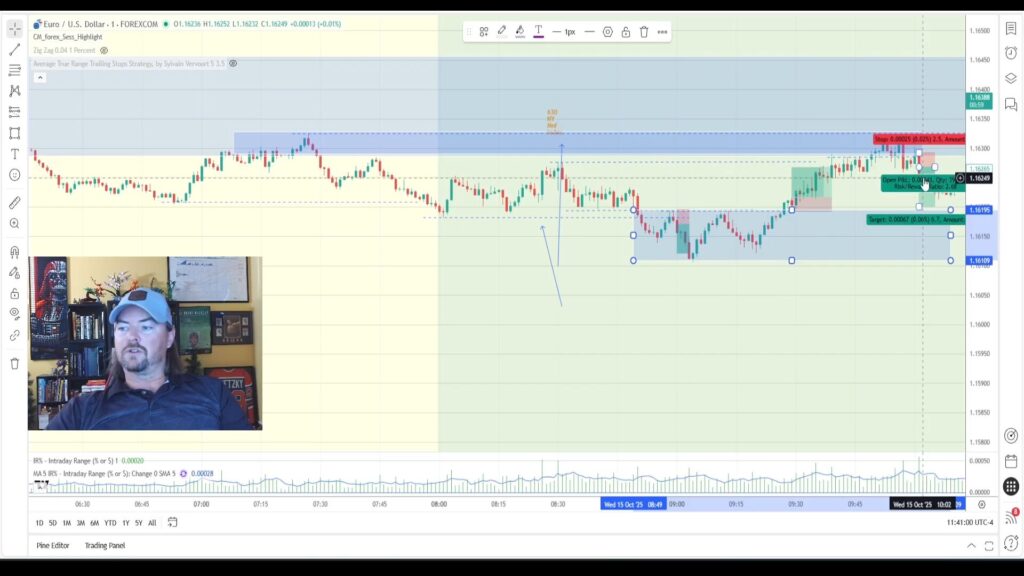Expand more options in floating toolbar
1024x576 pixels.
tap(662, 32)
